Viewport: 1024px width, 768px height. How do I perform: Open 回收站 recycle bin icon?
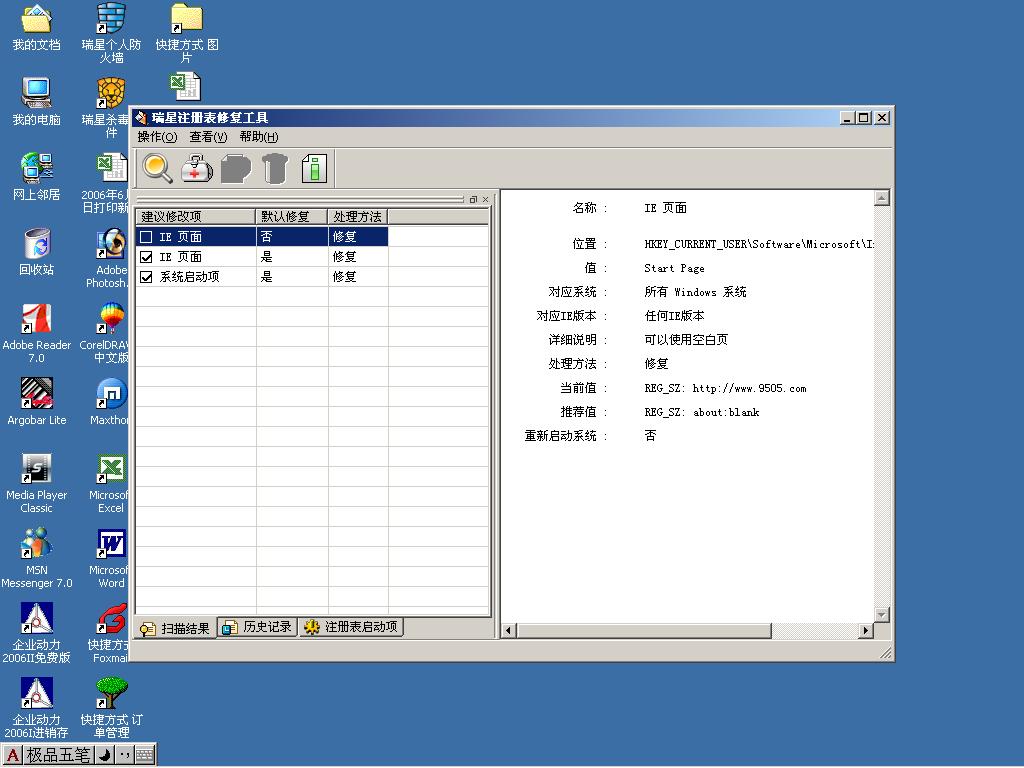[x=37, y=251]
